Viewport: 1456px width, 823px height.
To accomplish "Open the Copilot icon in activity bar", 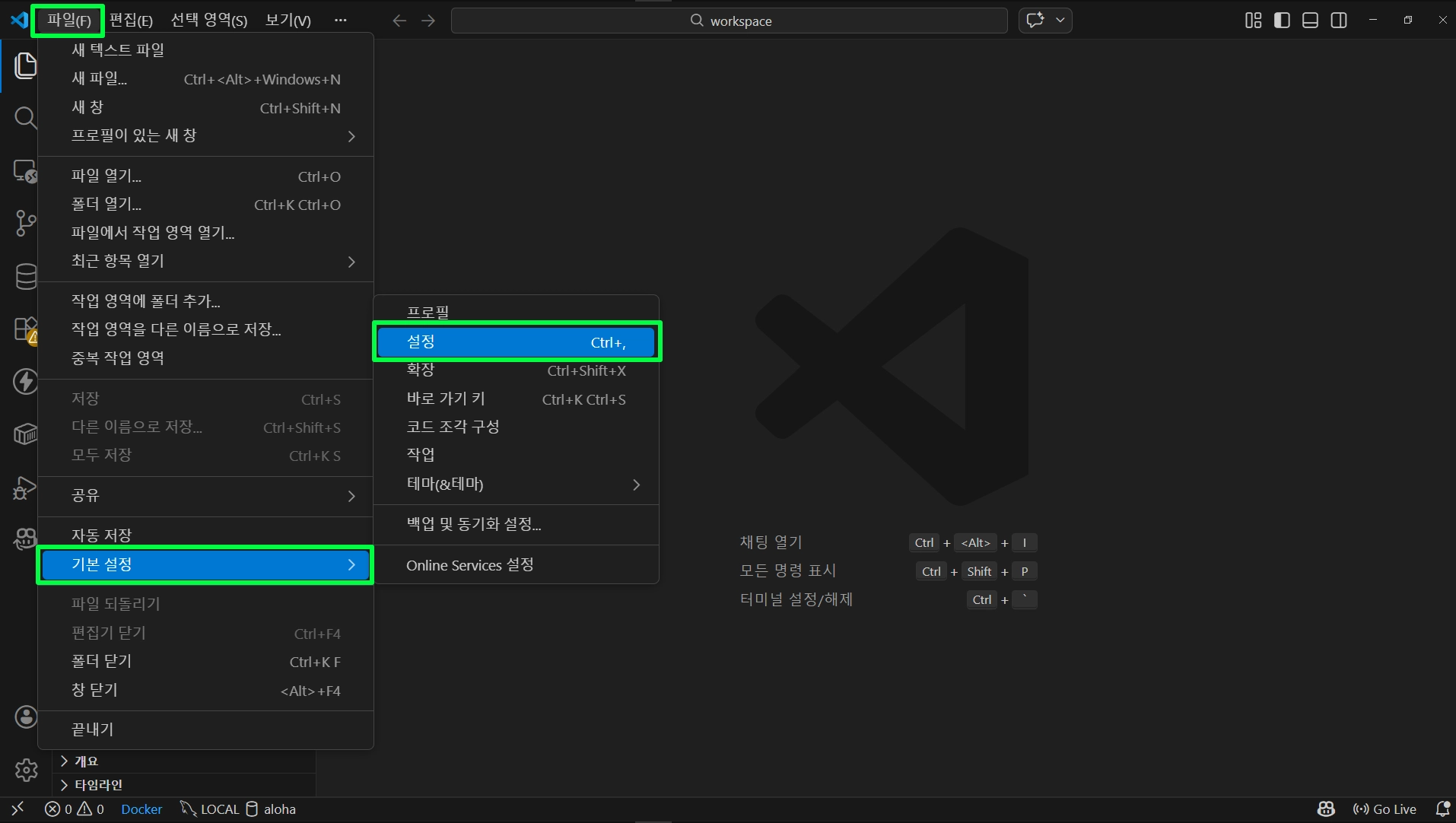I will 25,539.
